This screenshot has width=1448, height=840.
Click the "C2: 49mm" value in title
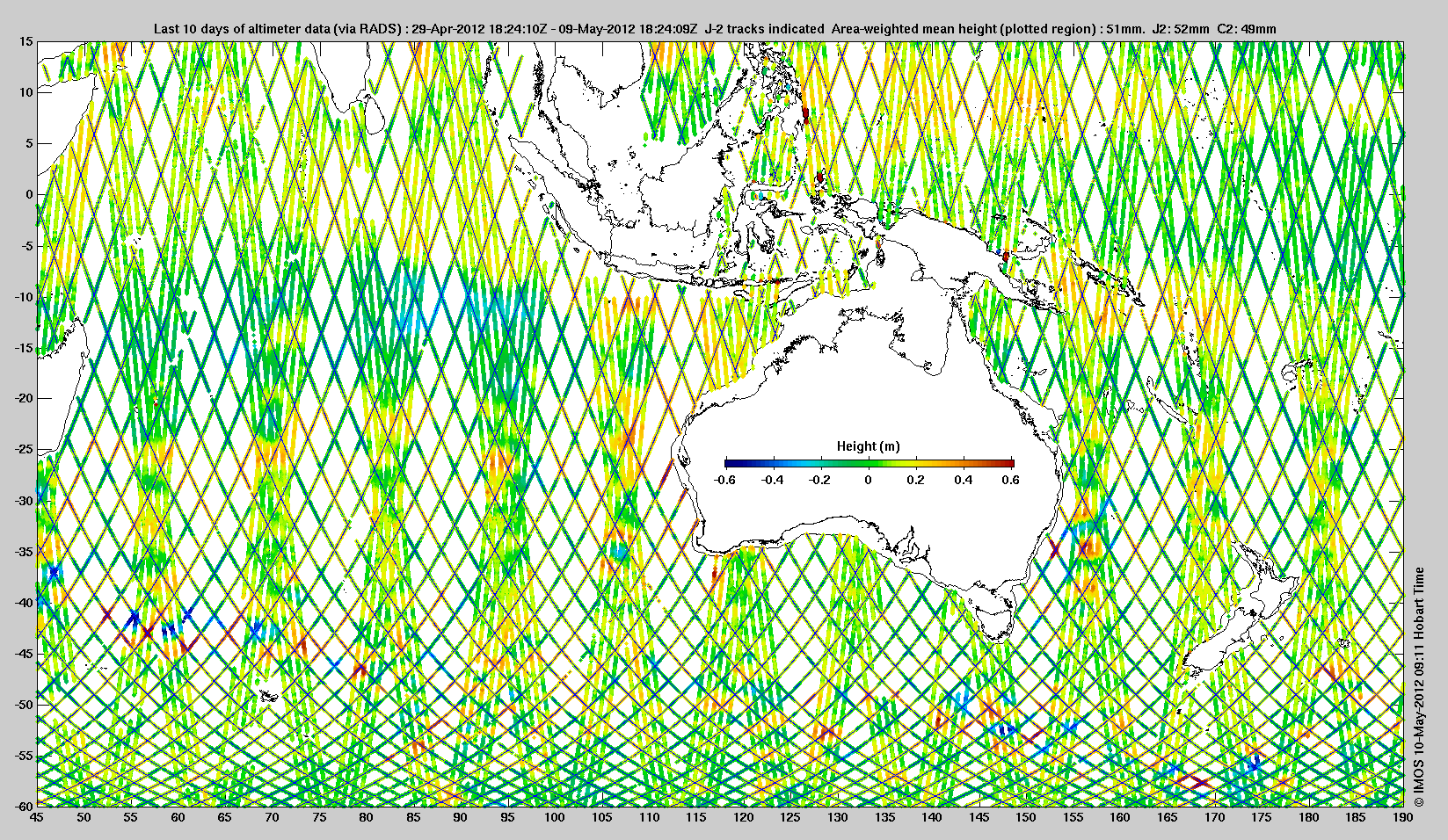point(1247,29)
